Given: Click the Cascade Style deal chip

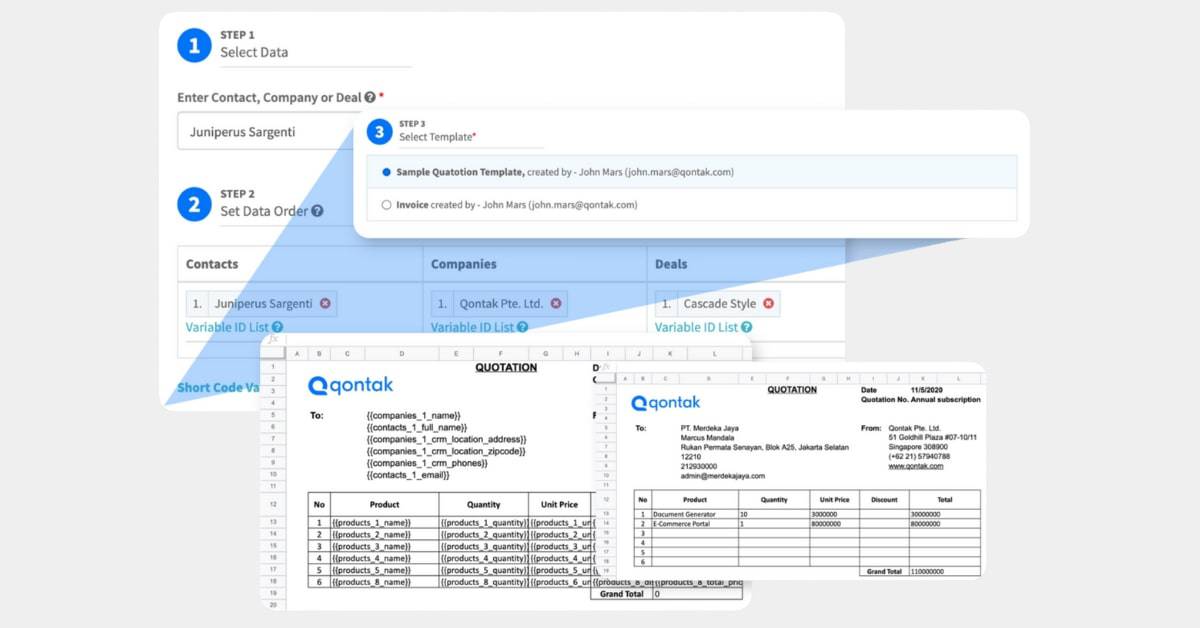Looking at the screenshot, I should click(x=717, y=303).
